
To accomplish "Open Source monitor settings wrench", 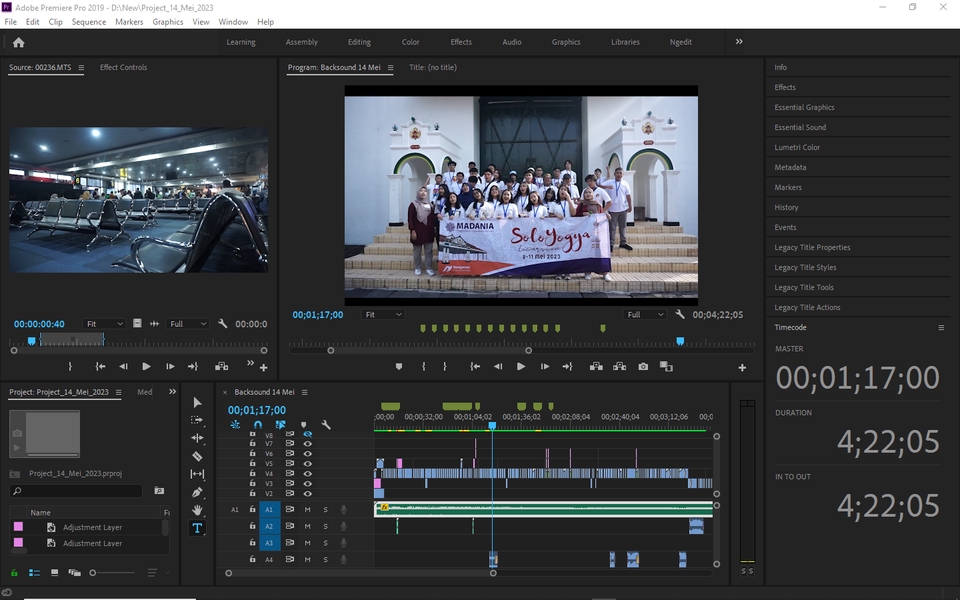I will click(x=223, y=323).
